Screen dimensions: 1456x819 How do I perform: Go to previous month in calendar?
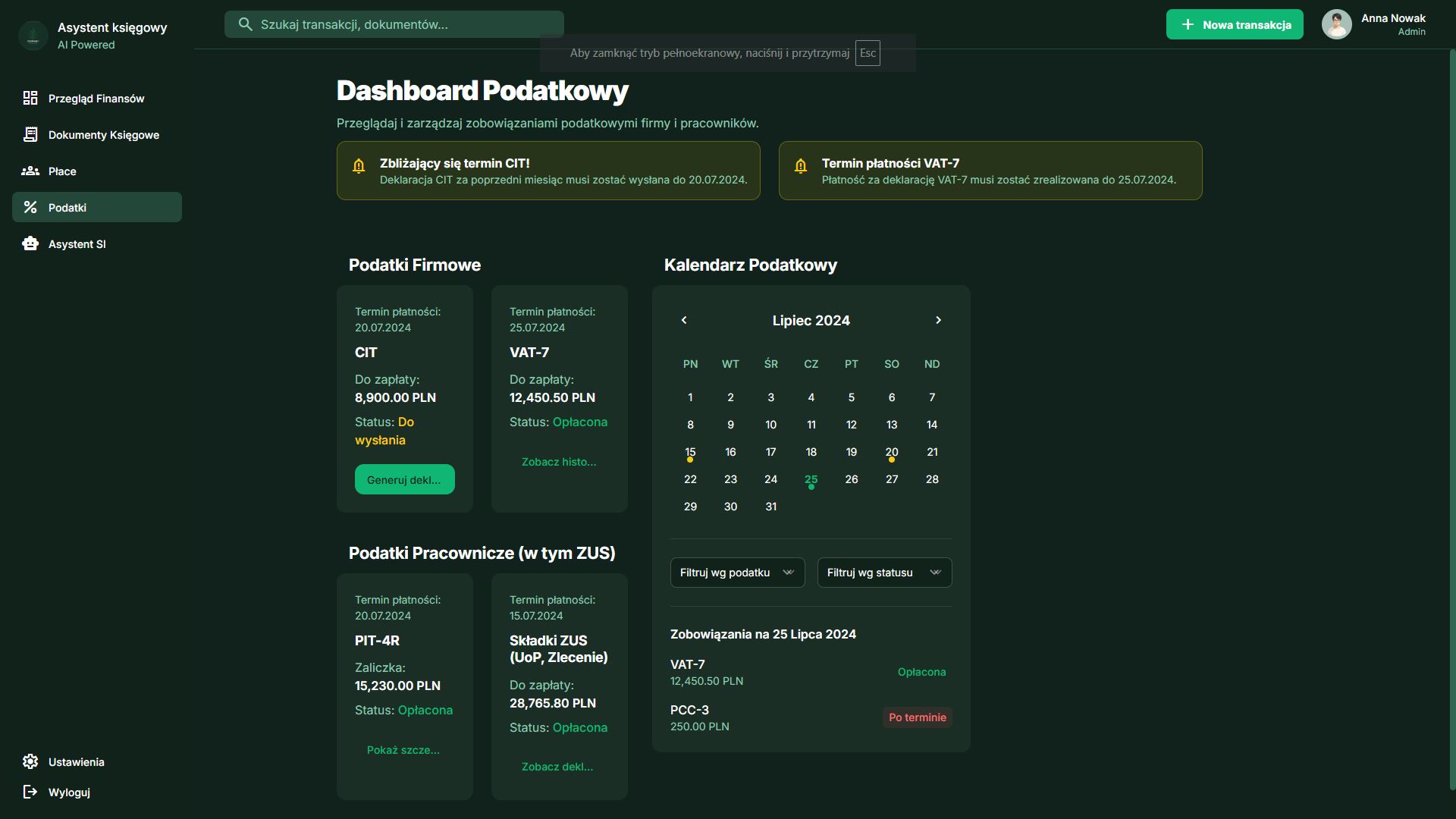(x=684, y=320)
